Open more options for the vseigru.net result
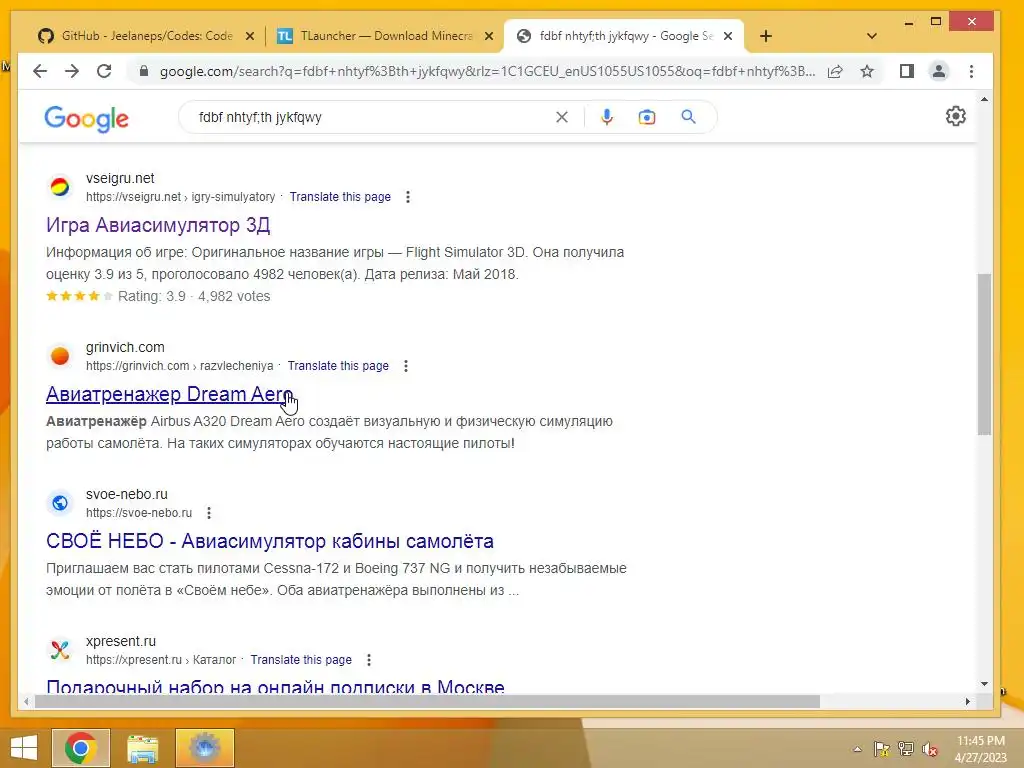The width and height of the screenshot is (1024, 768). 408,197
